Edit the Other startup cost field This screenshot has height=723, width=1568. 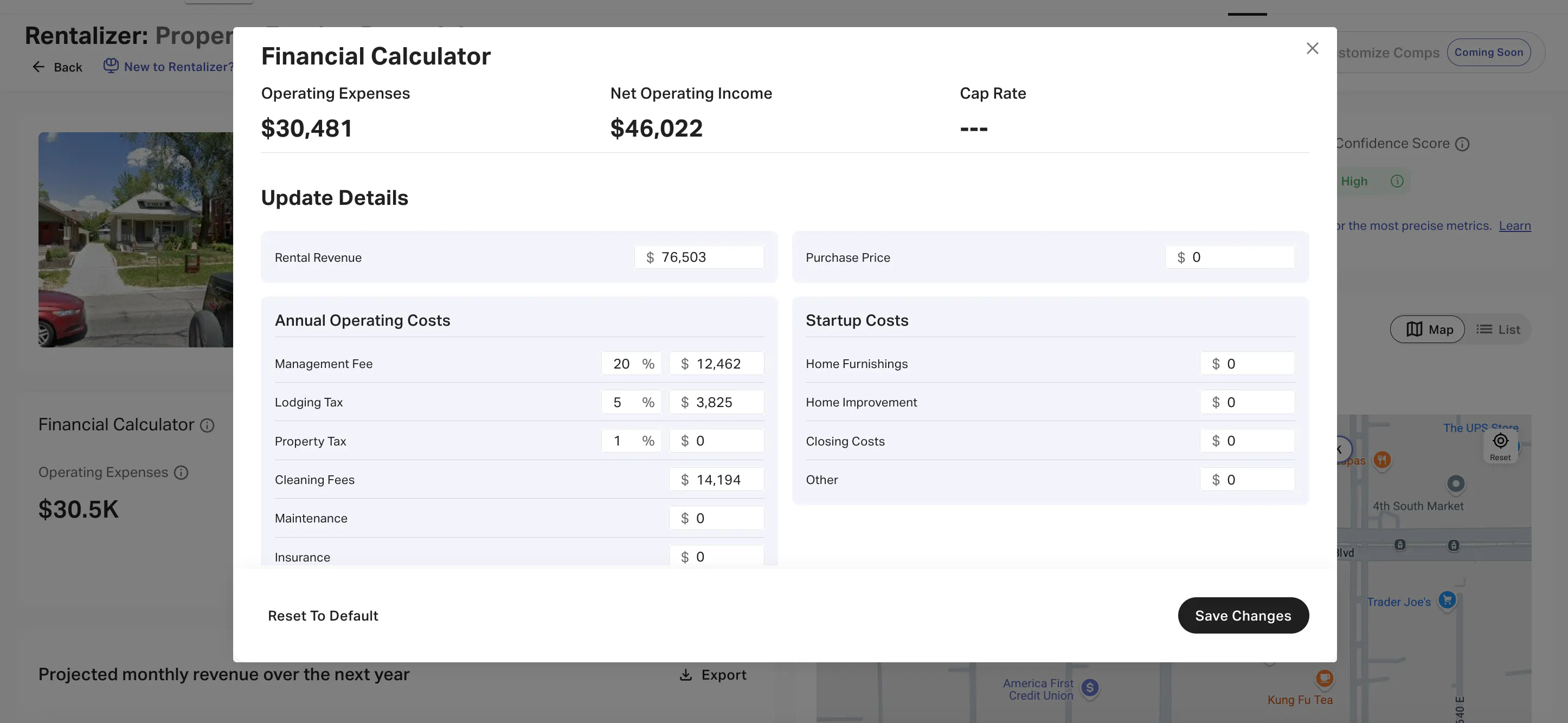1247,480
